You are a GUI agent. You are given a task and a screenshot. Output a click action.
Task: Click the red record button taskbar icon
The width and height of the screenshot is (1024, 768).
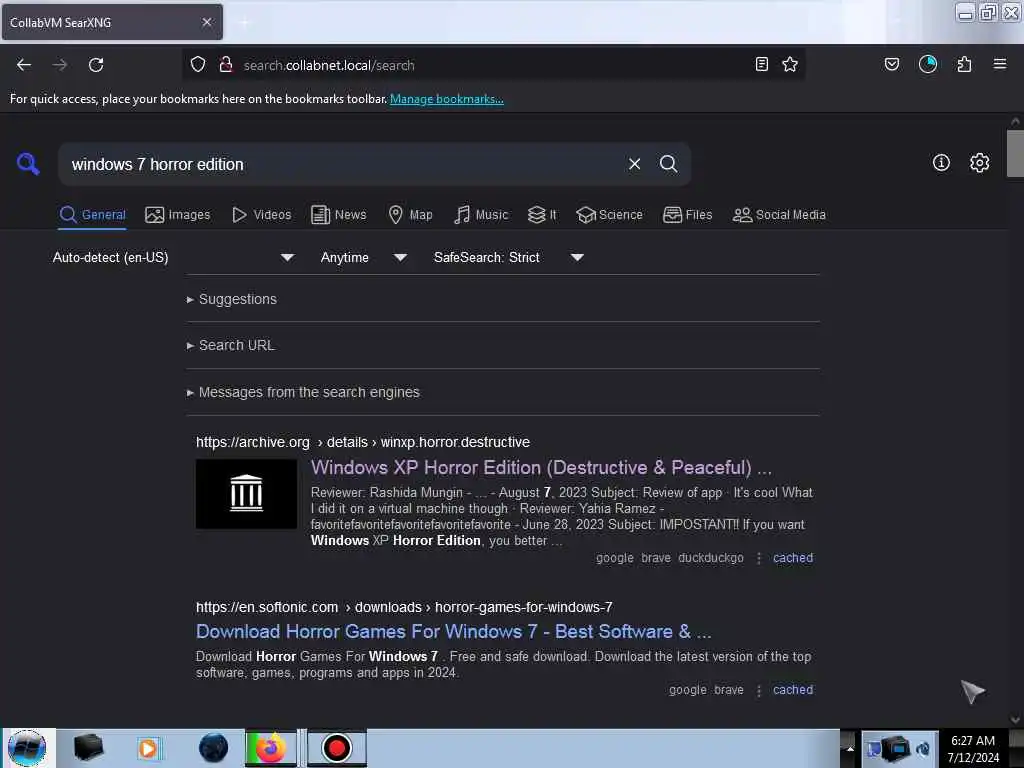pyautogui.click(x=337, y=748)
